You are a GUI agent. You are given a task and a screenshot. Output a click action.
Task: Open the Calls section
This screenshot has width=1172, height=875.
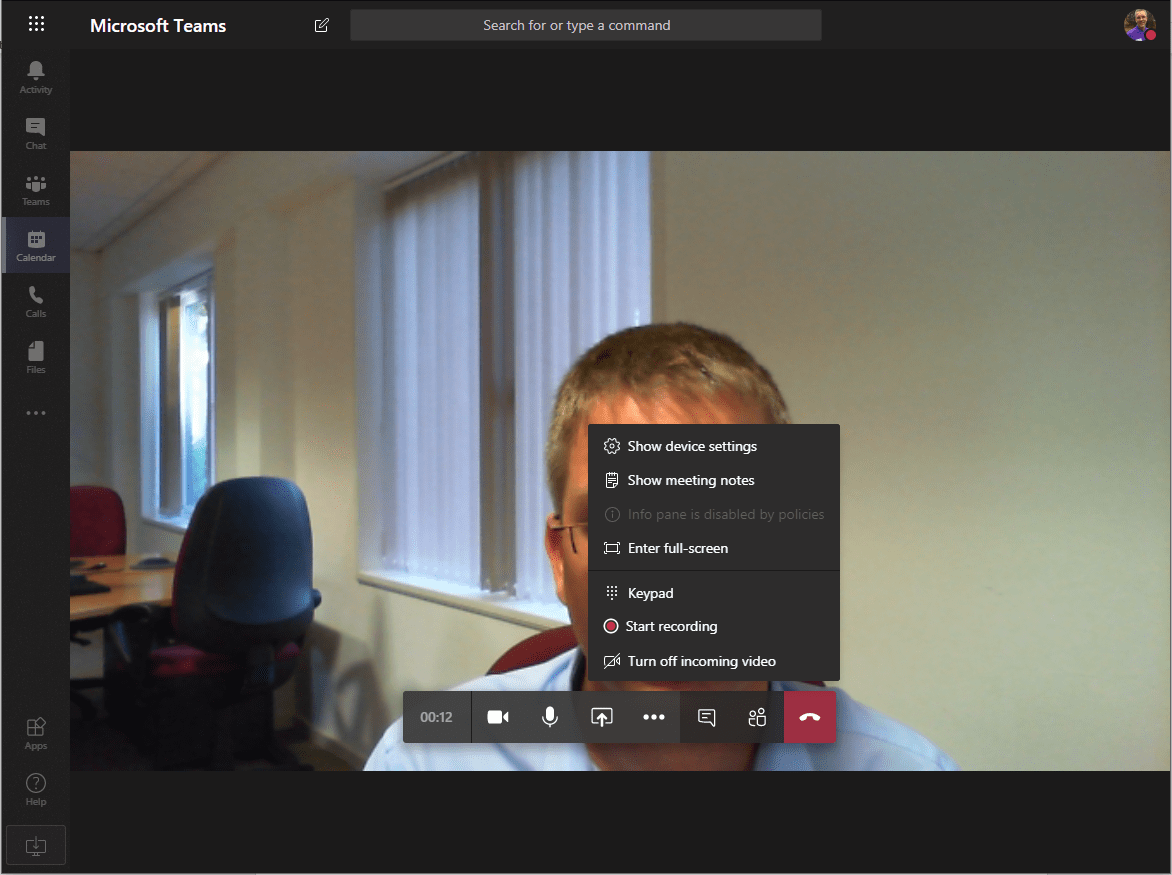[x=36, y=302]
